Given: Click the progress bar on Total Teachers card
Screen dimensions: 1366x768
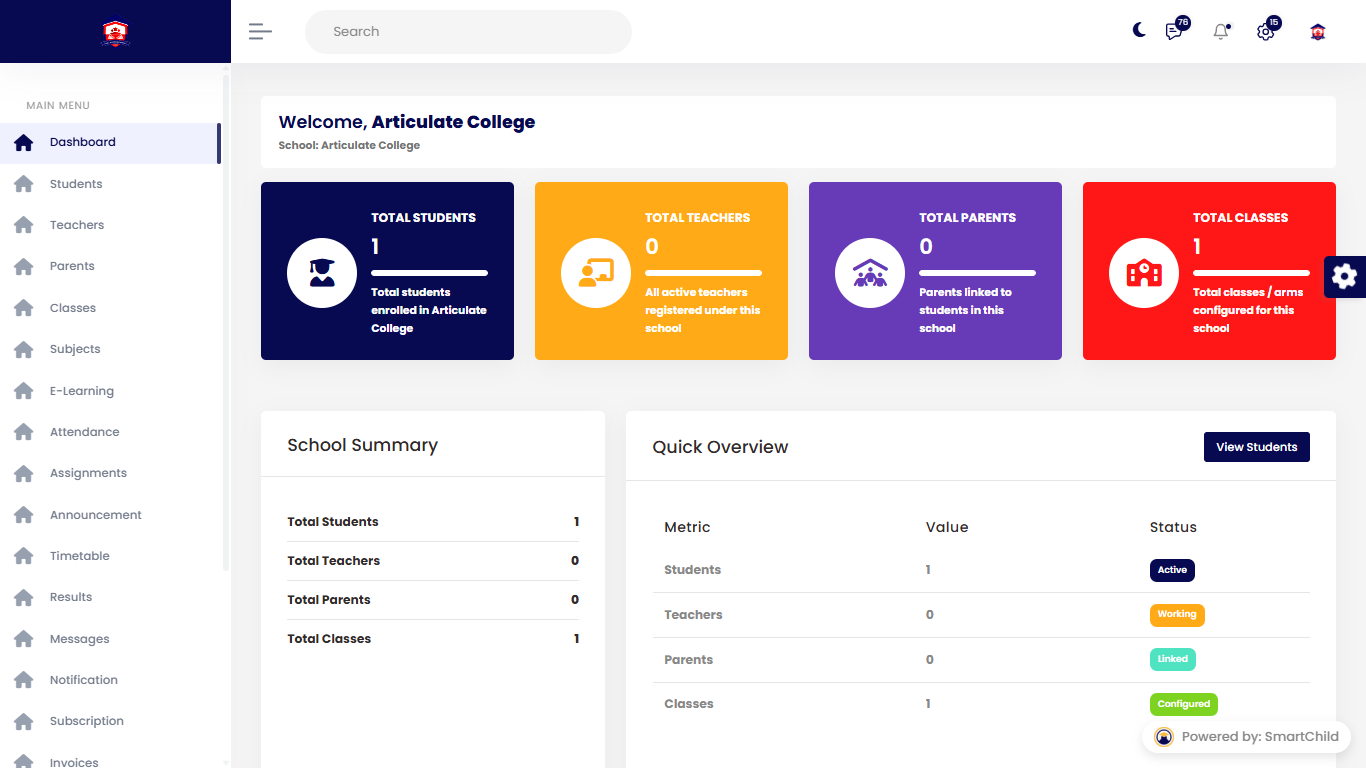Looking at the screenshot, I should (x=704, y=273).
